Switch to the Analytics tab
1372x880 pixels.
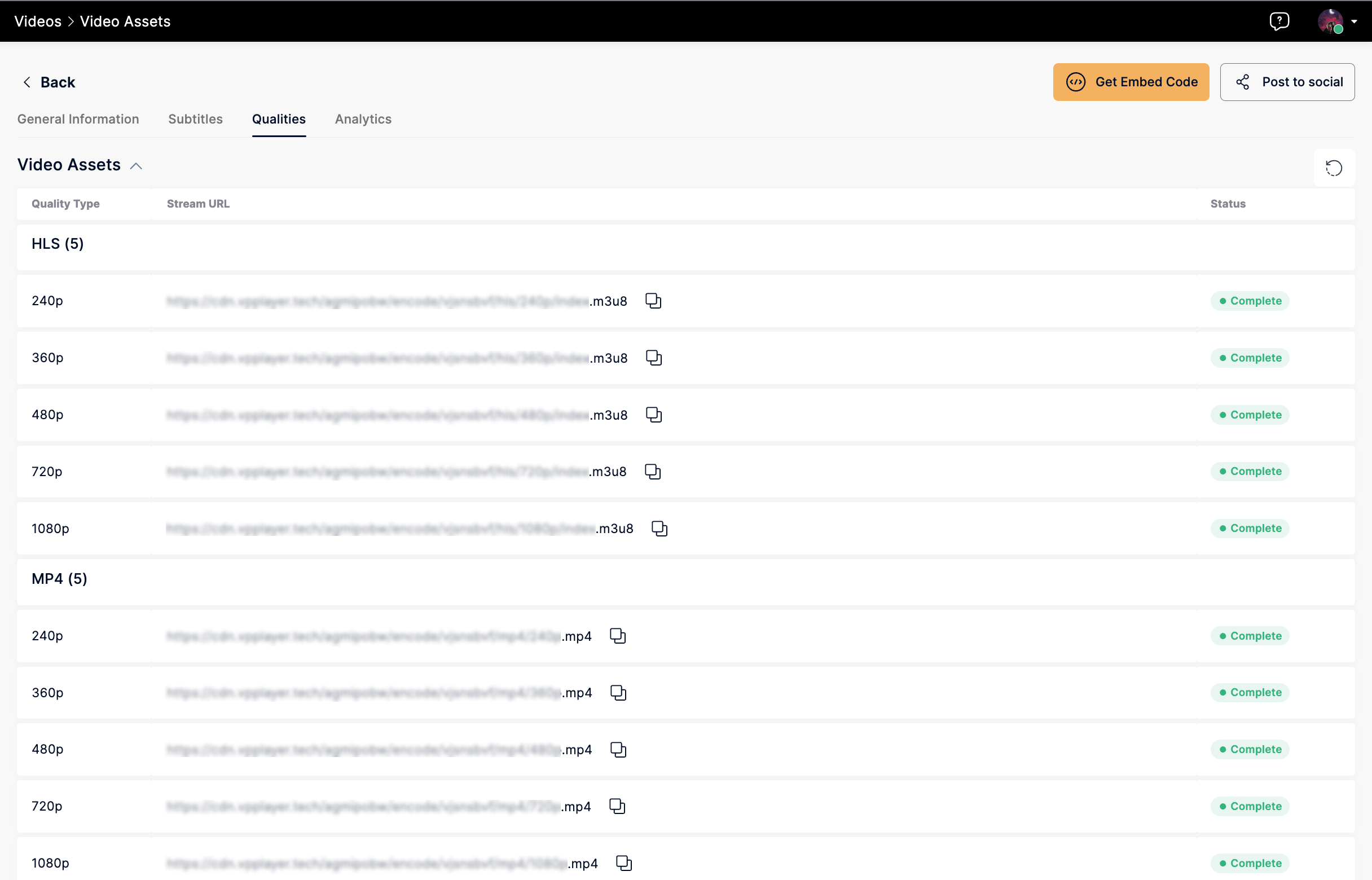[x=363, y=119]
